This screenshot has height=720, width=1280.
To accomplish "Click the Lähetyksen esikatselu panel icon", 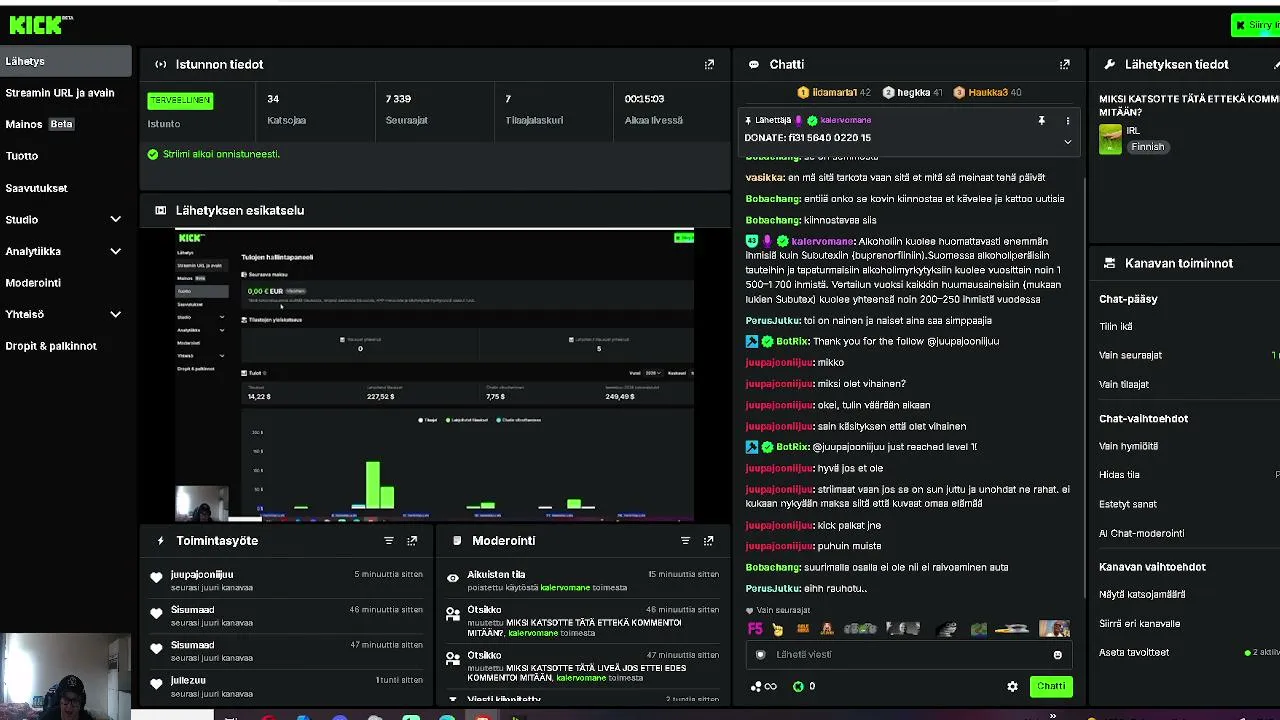I will [x=160, y=210].
